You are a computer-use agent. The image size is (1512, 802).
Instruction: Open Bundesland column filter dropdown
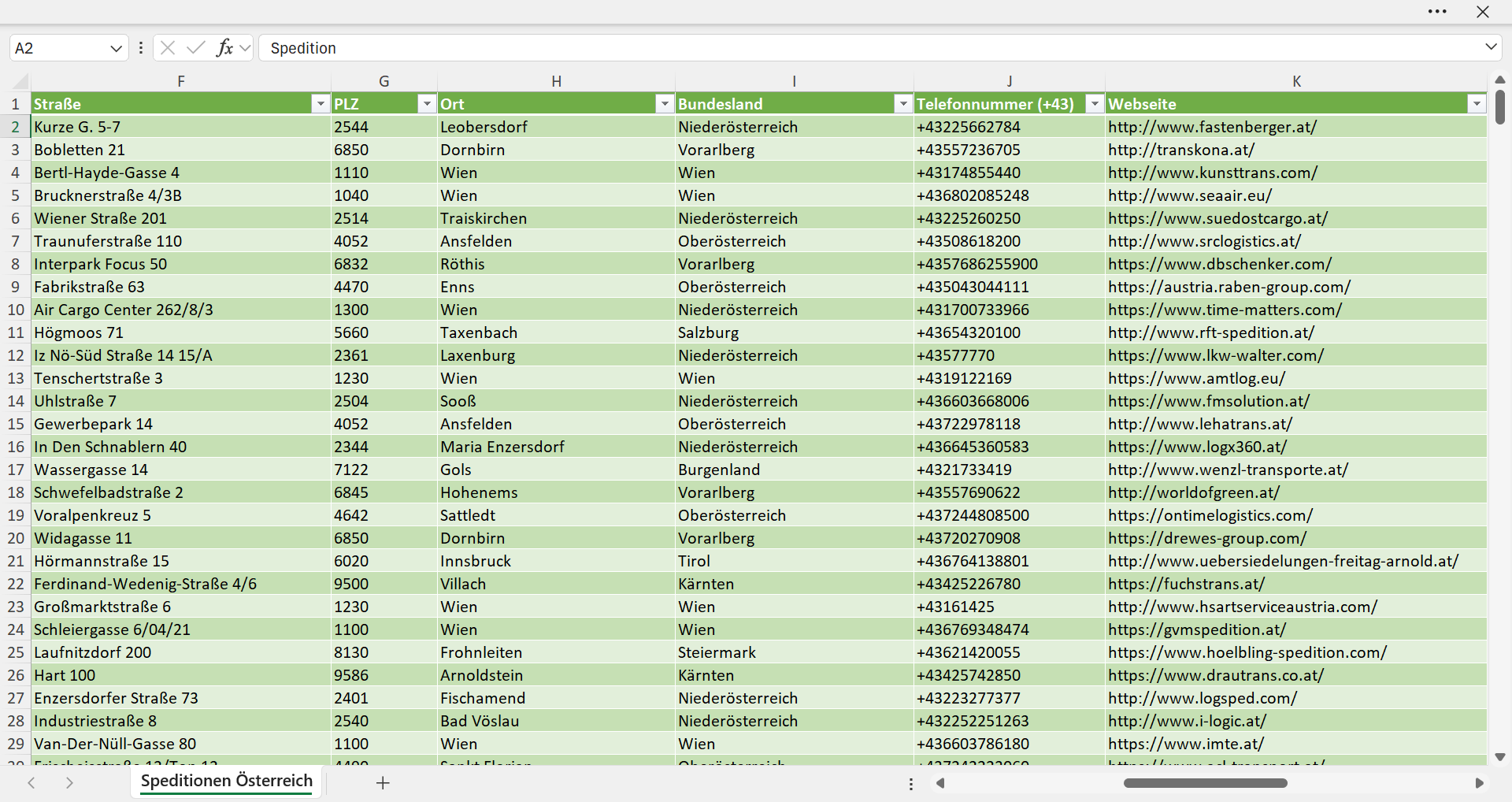(x=902, y=104)
